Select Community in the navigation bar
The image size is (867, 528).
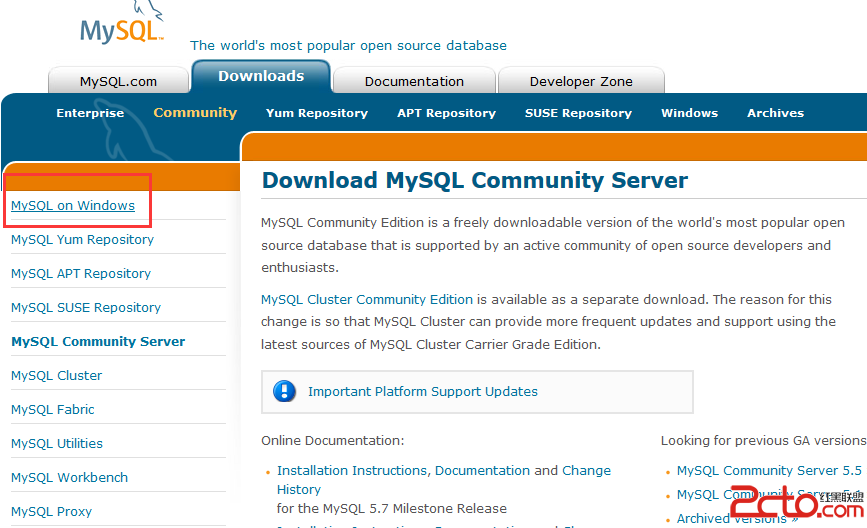(195, 113)
